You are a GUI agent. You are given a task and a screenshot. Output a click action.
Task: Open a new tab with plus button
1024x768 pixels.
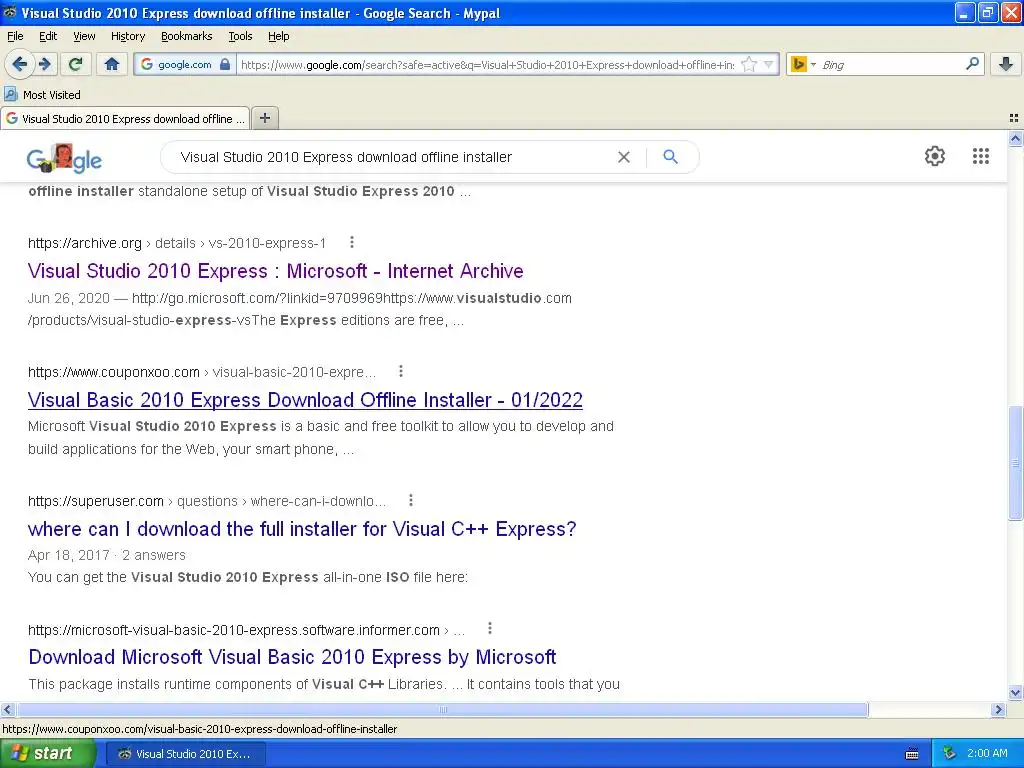tap(264, 118)
